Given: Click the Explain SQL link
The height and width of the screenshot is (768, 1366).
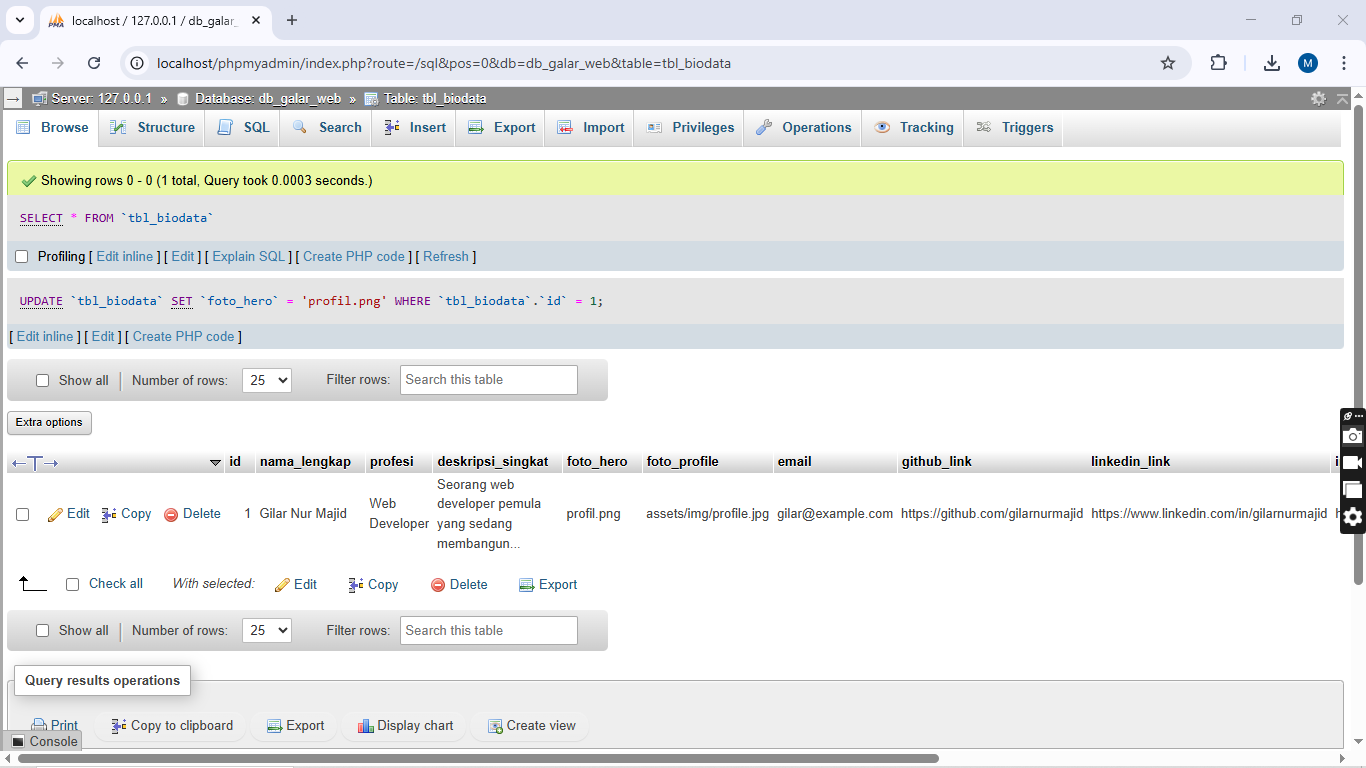Looking at the screenshot, I should click(x=249, y=257).
